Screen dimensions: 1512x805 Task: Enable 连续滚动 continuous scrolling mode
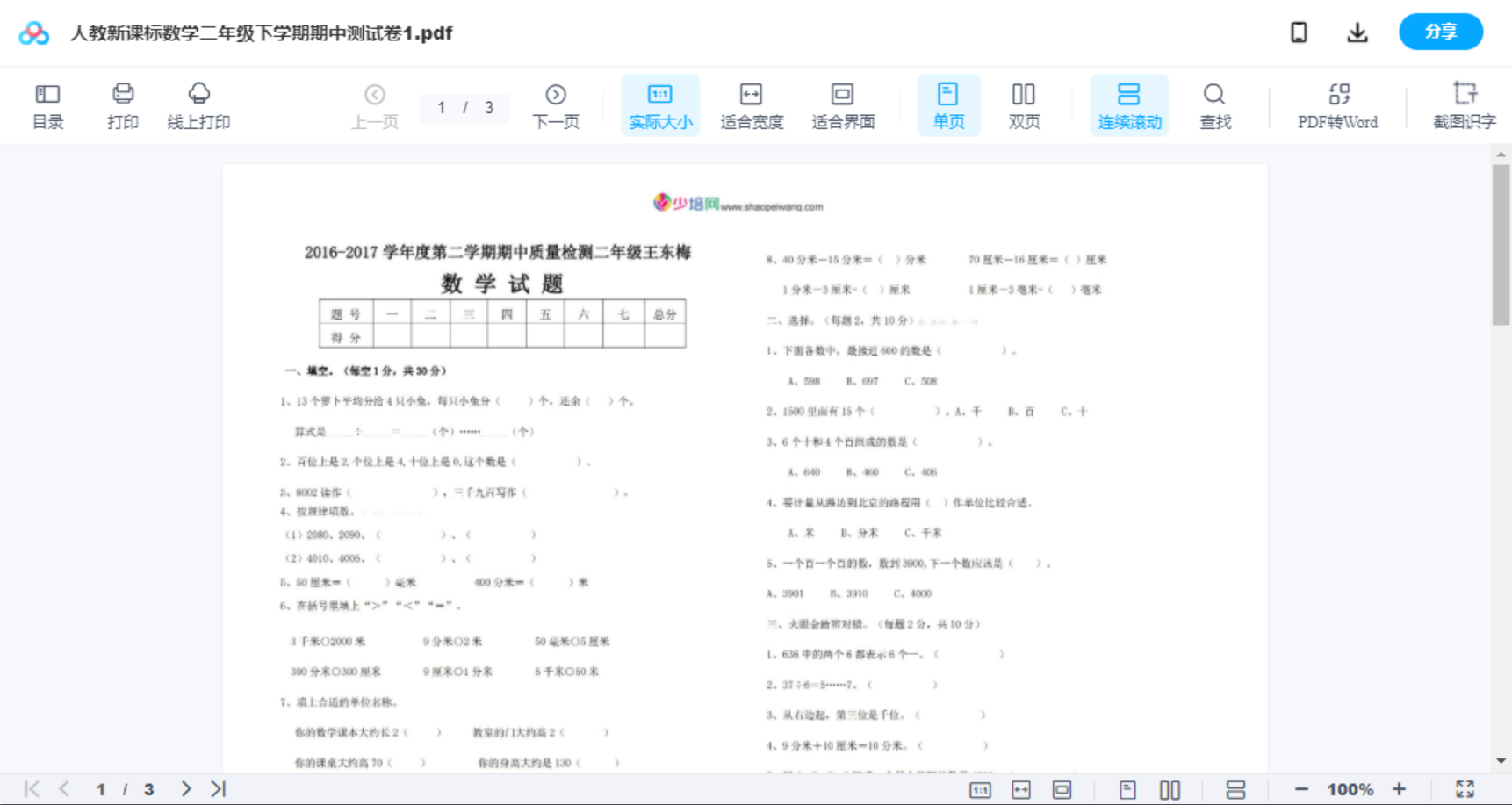(1129, 104)
